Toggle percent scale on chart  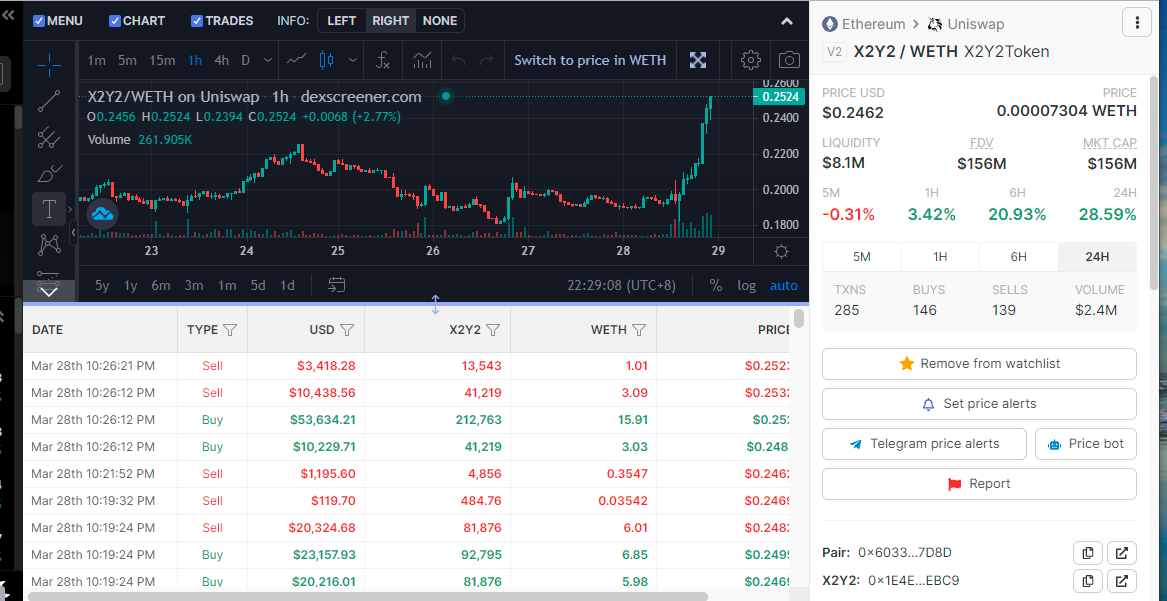click(x=716, y=286)
